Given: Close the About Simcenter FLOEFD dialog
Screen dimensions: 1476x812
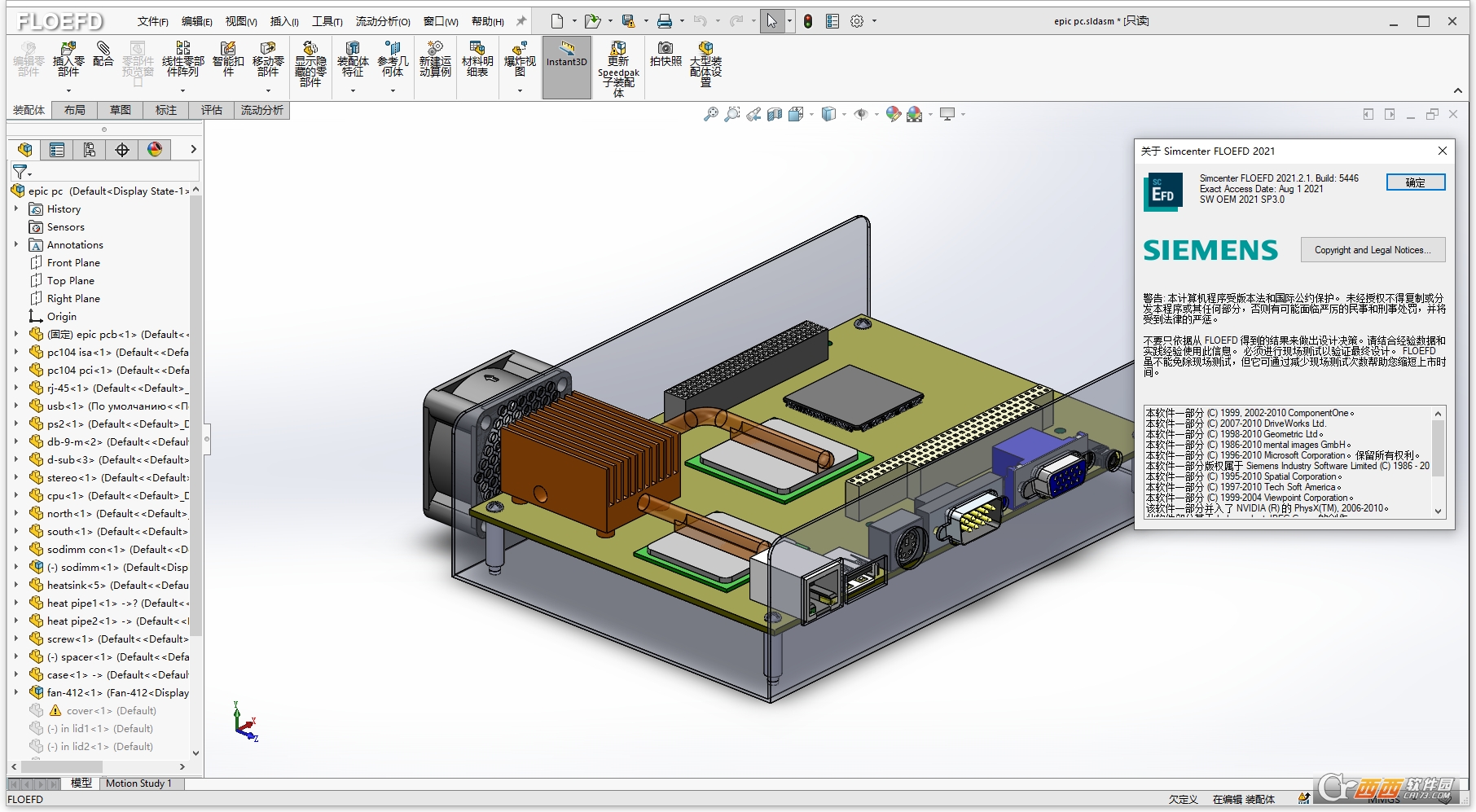Looking at the screenshot, I should [1443, 151].
